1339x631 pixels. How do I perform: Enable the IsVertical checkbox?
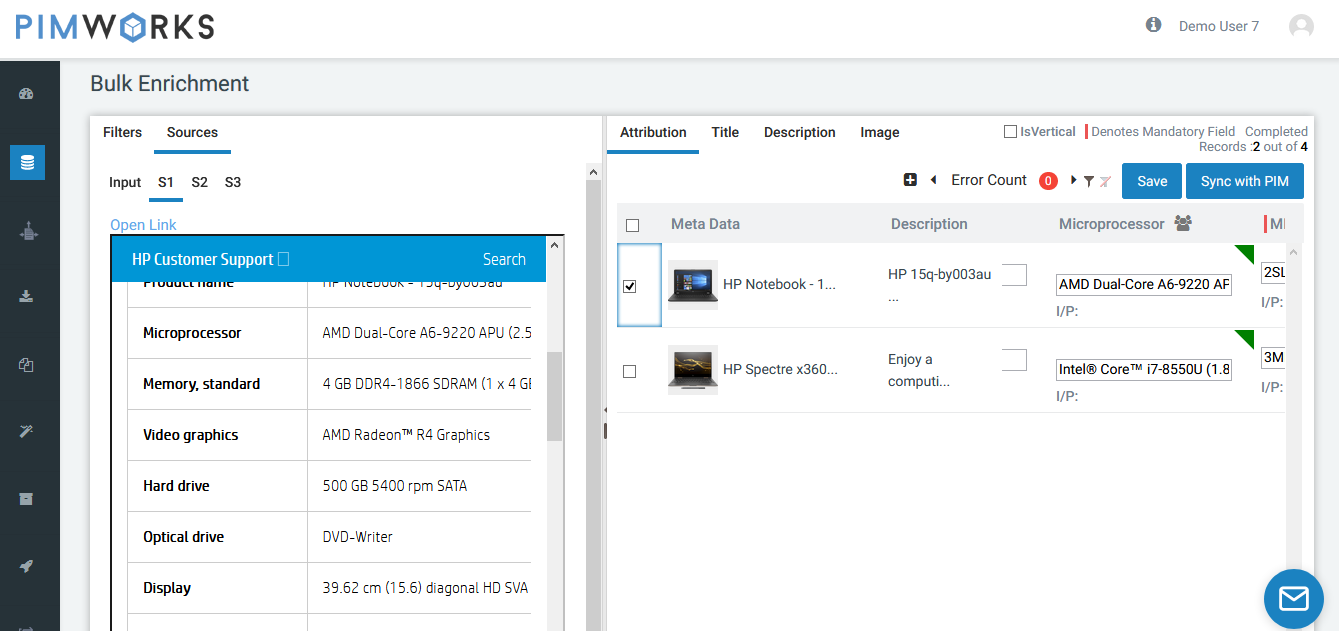[1011, 132]
